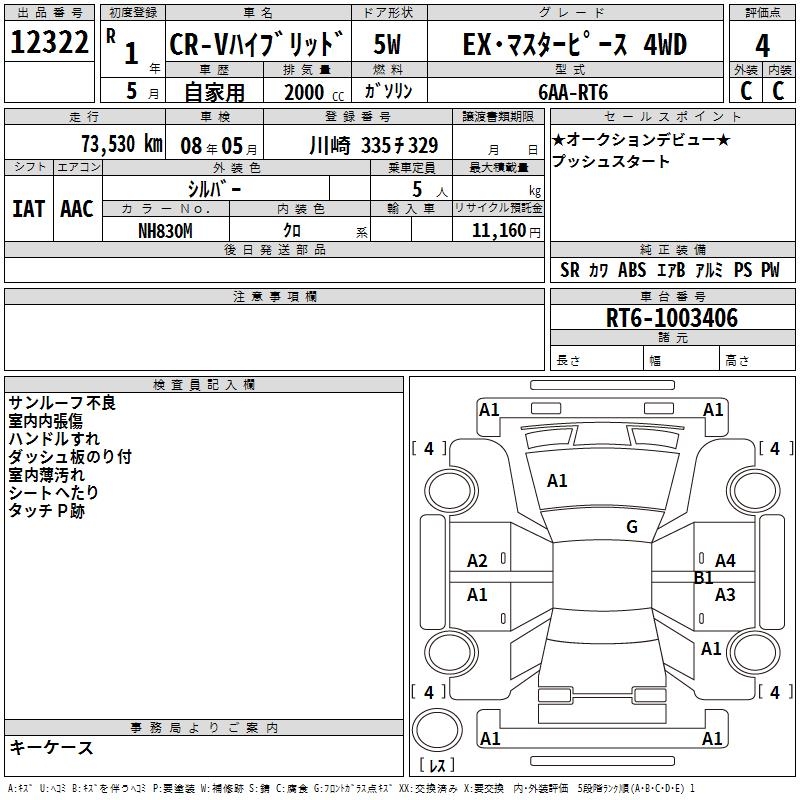Click the inspector note "サンルーフ不良"
800x800 pixels.
click(62, 403)
